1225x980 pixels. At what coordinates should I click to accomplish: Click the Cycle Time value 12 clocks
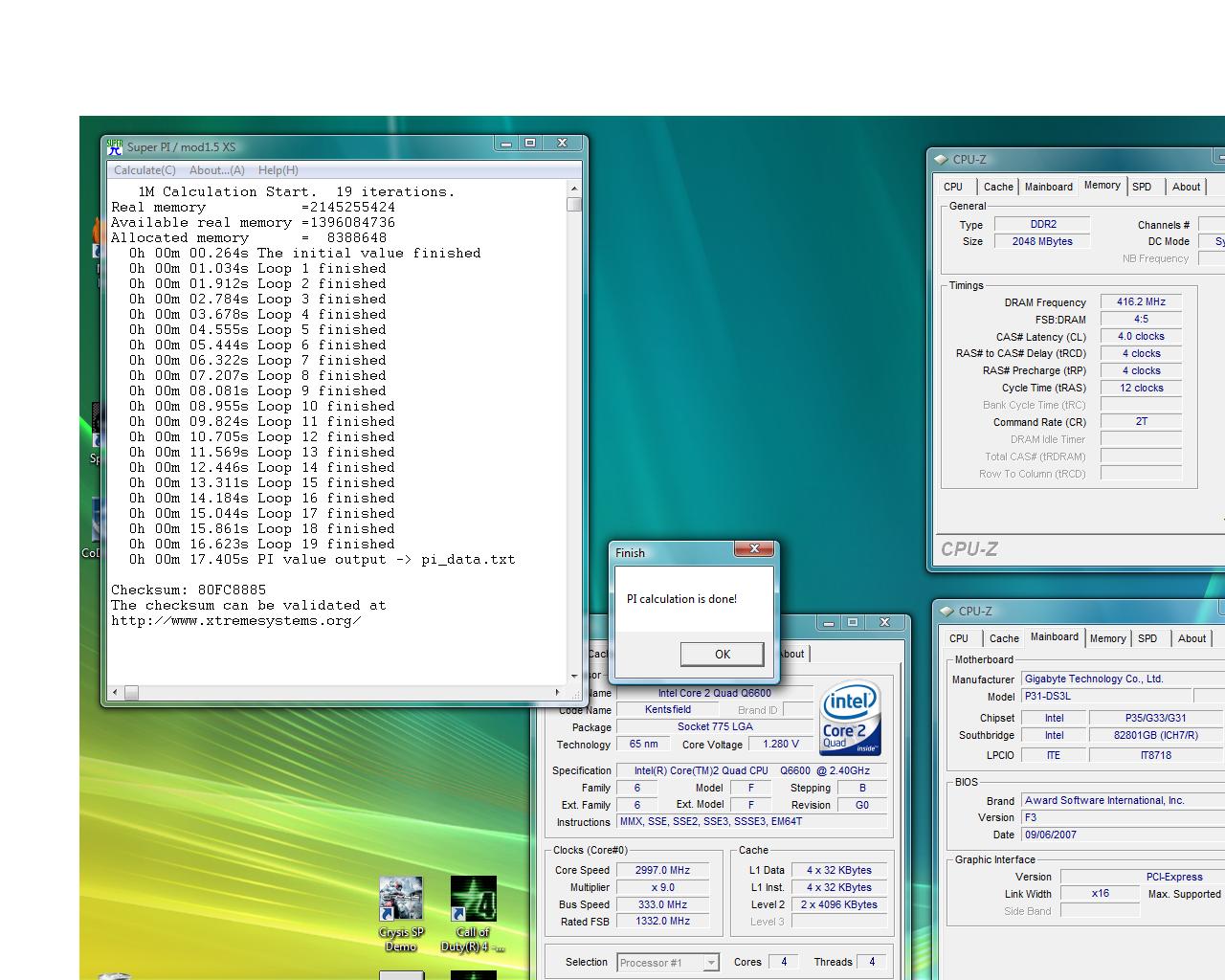coord(1142,388)
